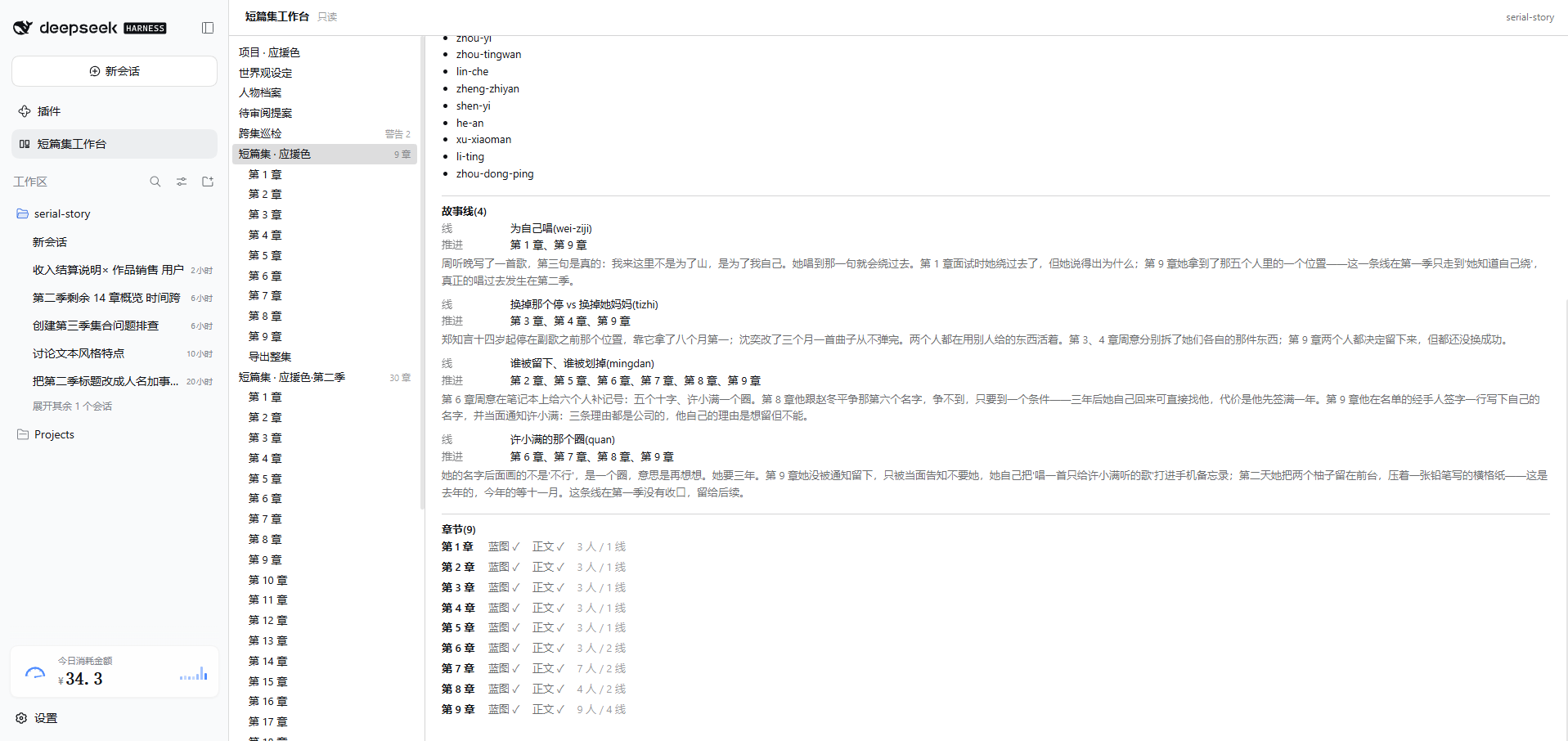The width and height of the screenshot is (1568, 741).
Task: Select 人物档案 in the outline
Action: (x=325, y=92)
